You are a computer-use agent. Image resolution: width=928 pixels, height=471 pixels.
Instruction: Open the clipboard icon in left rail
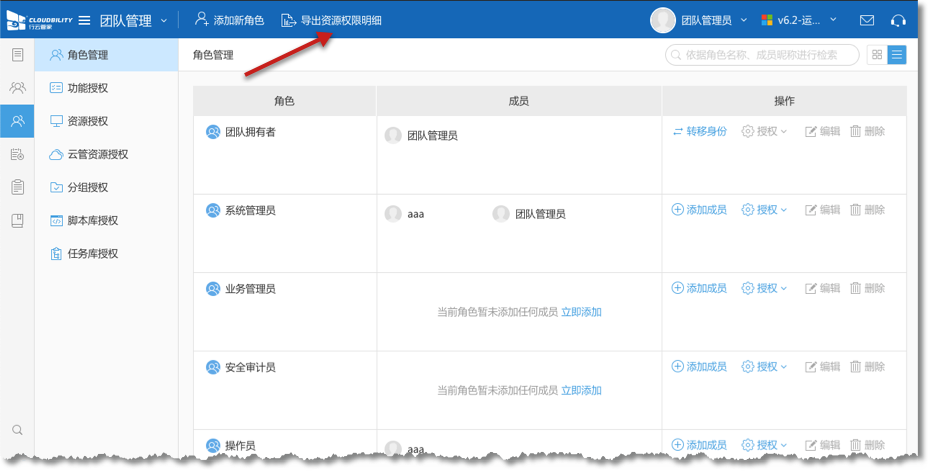18,188
